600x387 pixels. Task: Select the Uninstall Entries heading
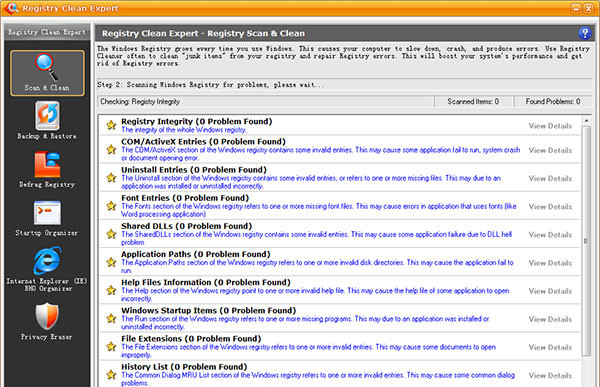[194, 170]
